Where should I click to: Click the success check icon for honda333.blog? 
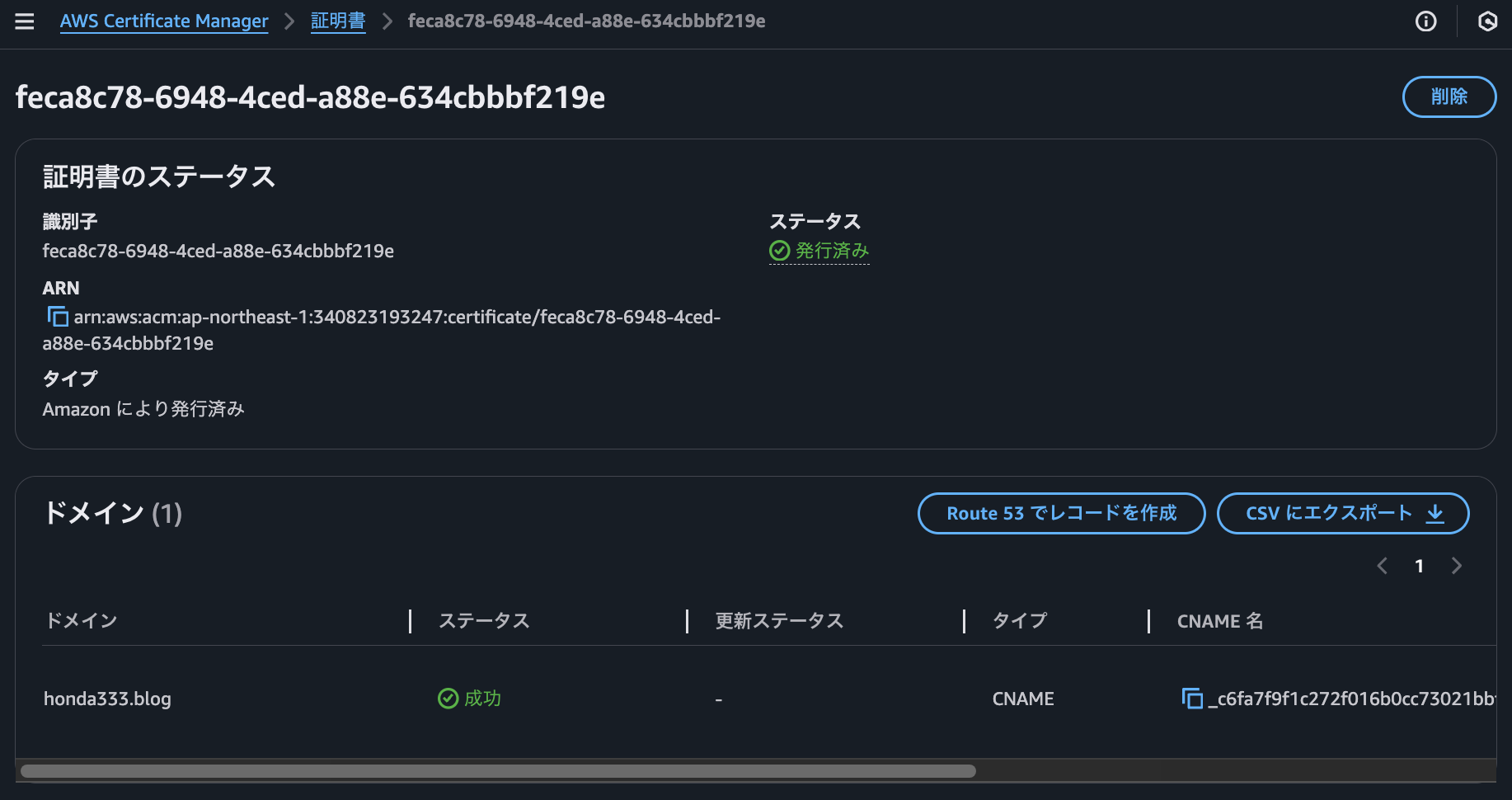click(x=447, y=699)
